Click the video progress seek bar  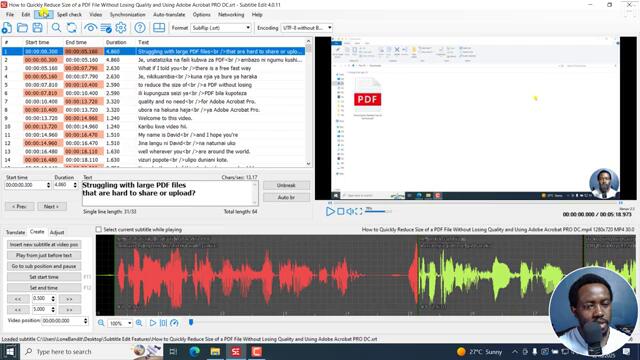(476, 202)
